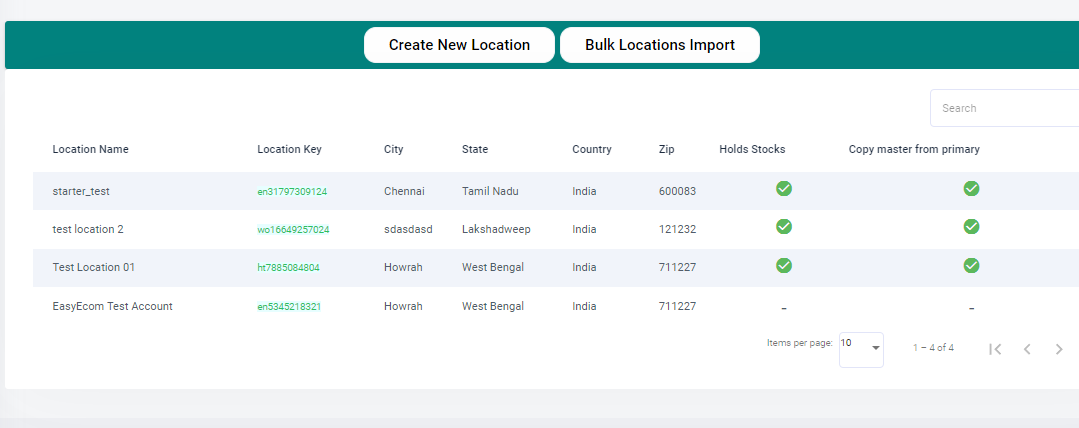This screenshot has width=1079, height=428.
Task: Open location key en5345218321 link
Action: pos(289,307)
